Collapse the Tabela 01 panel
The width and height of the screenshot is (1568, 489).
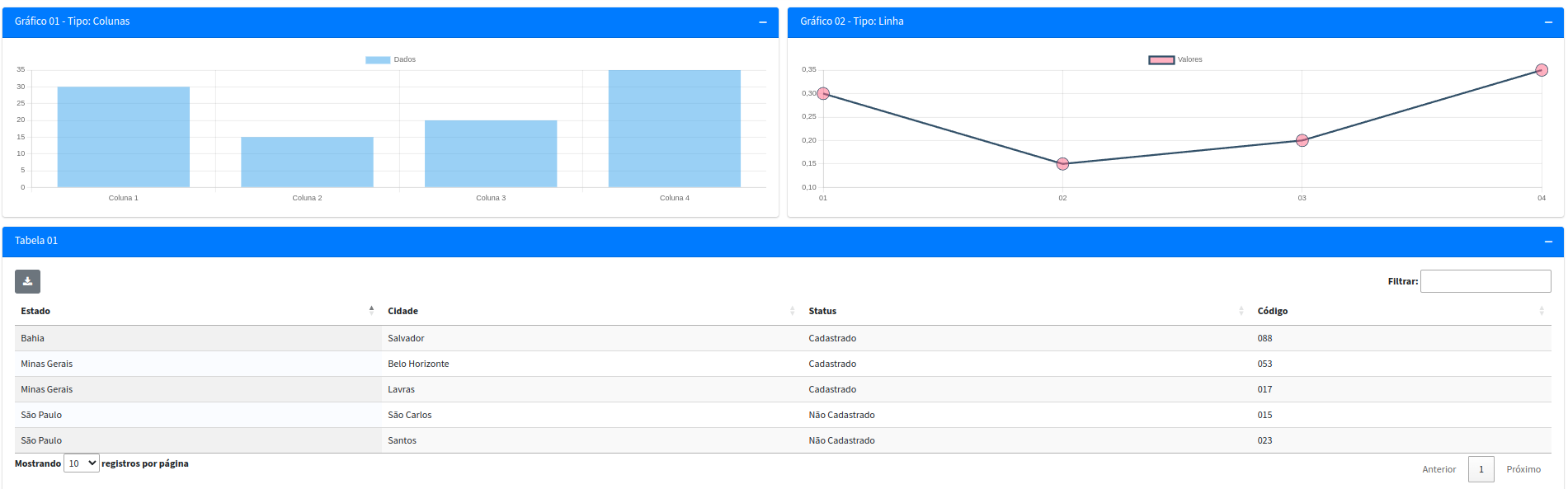[1548, 242]
